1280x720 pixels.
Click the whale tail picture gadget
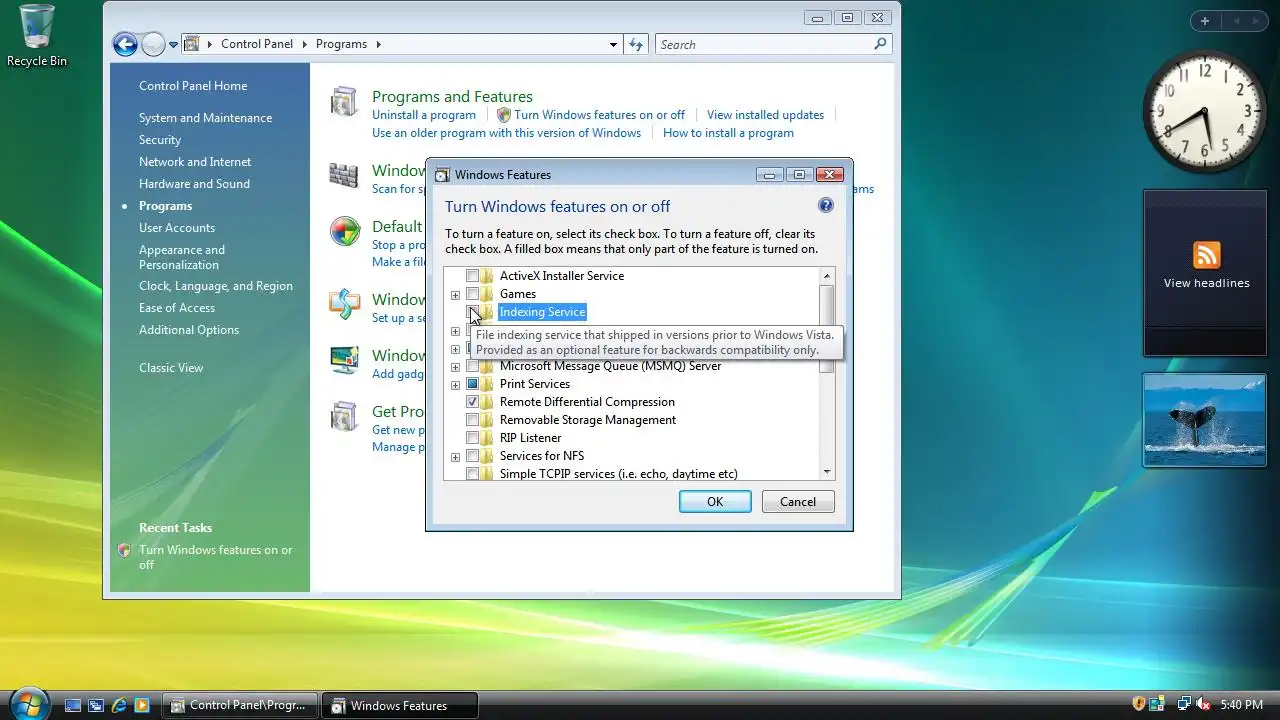point(1205,420)
